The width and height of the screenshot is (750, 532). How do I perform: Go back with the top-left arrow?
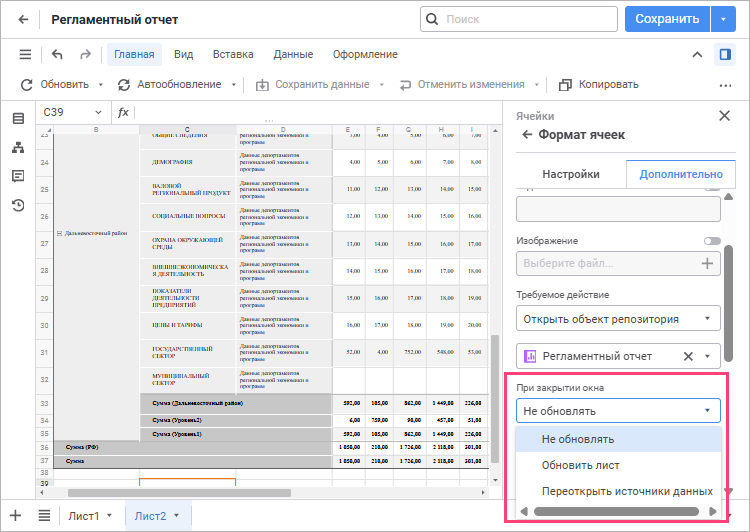(23, 20)
